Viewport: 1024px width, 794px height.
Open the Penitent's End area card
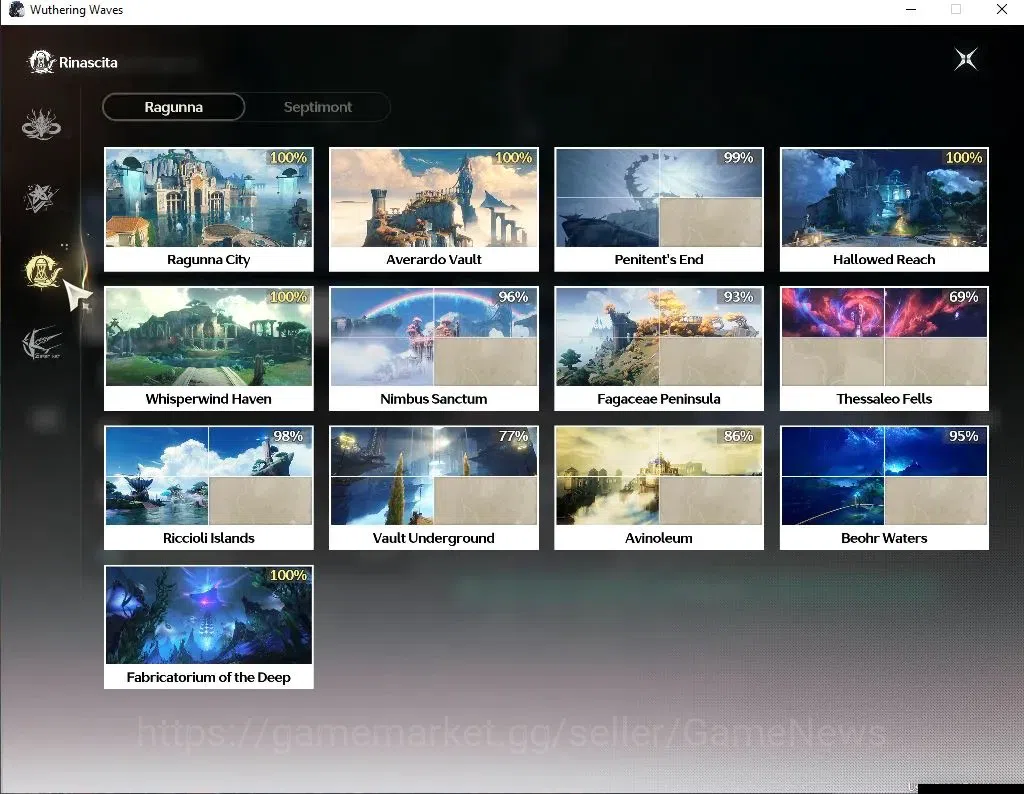[x=659, y=210]
